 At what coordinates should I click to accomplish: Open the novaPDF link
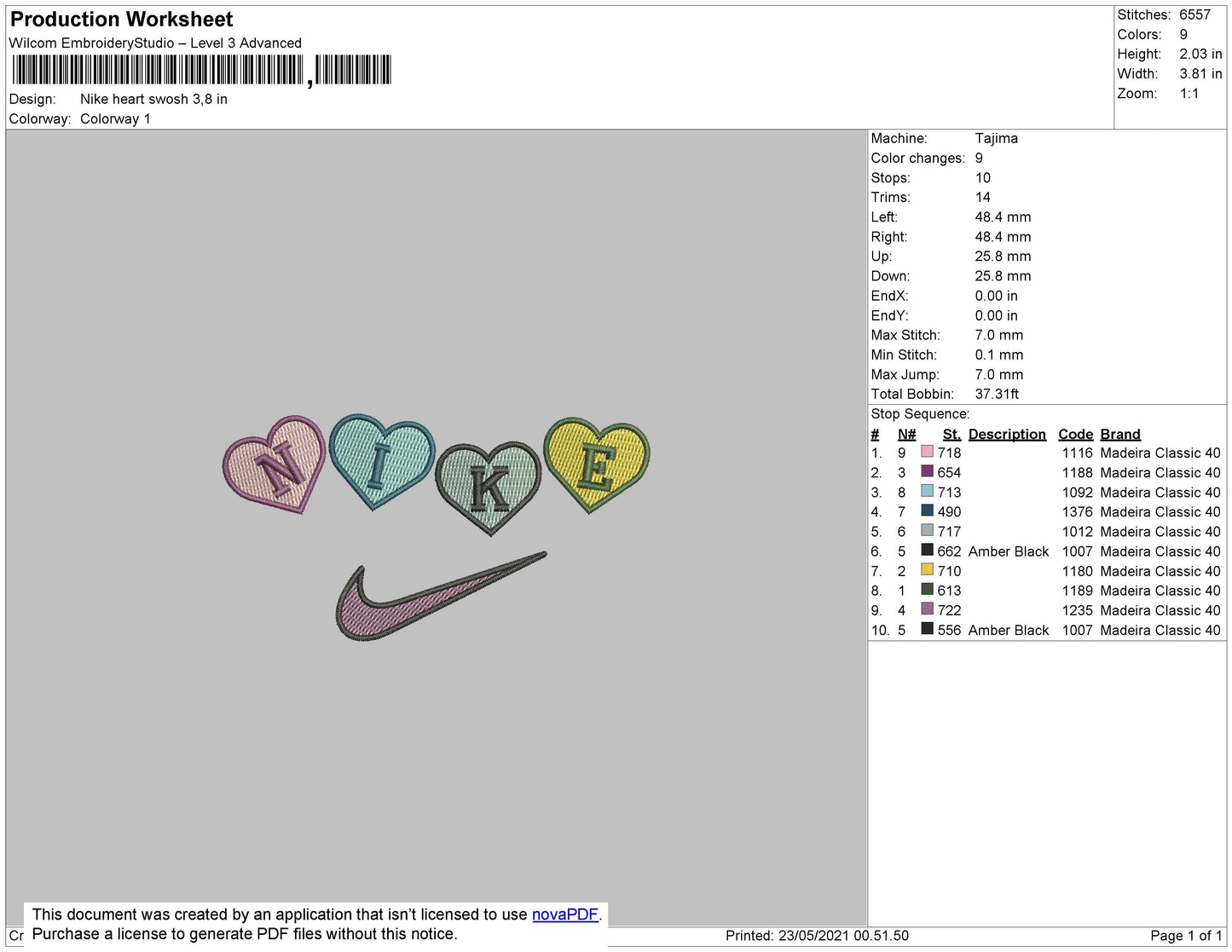pos(565,914)
